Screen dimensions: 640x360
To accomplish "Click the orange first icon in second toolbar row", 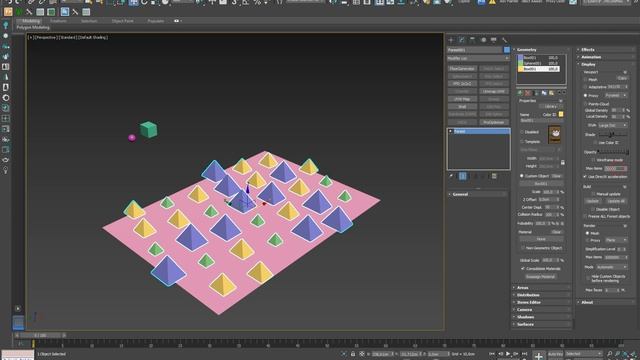I will click(8, 12).
